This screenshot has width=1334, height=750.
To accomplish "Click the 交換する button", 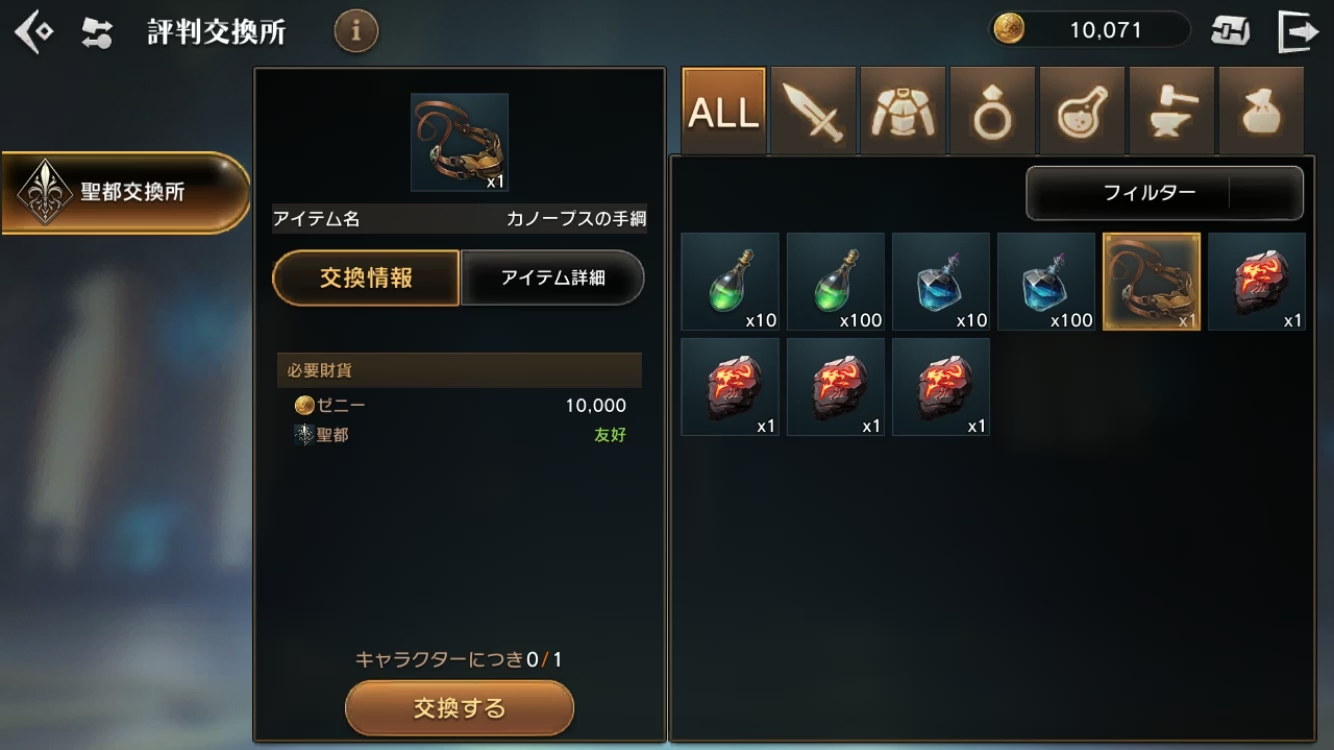I will 460,708.
